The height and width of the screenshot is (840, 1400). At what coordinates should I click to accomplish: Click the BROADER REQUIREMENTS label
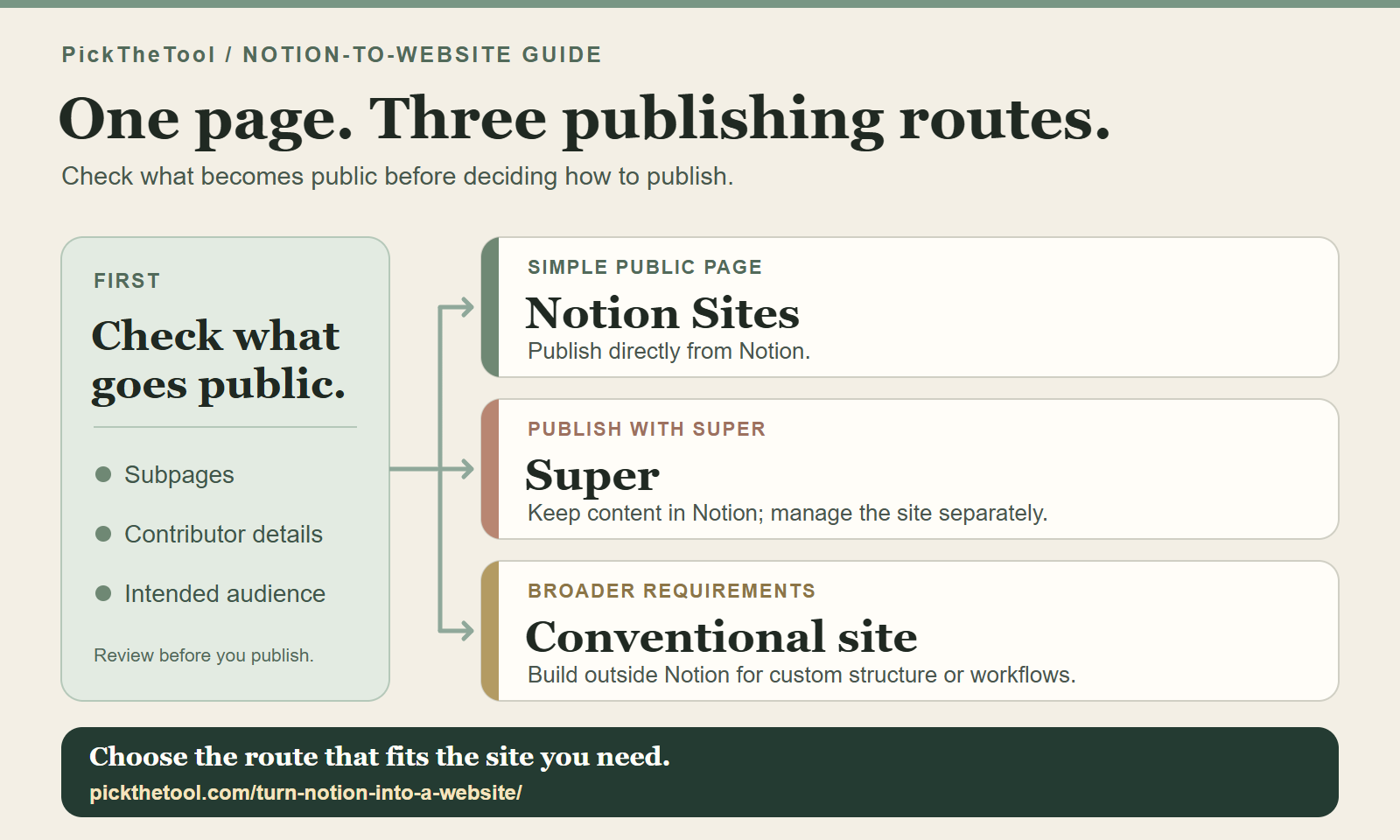pyautogui.click(x=671, y=591)
